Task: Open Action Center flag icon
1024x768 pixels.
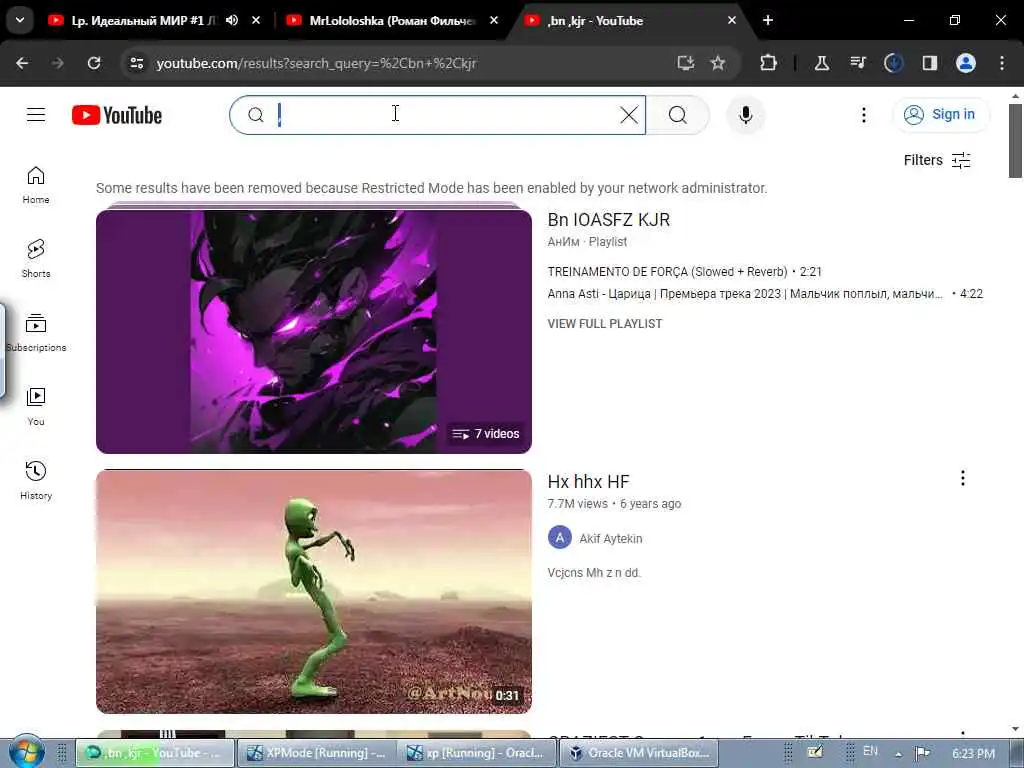Action: click(x=923, y=753)
